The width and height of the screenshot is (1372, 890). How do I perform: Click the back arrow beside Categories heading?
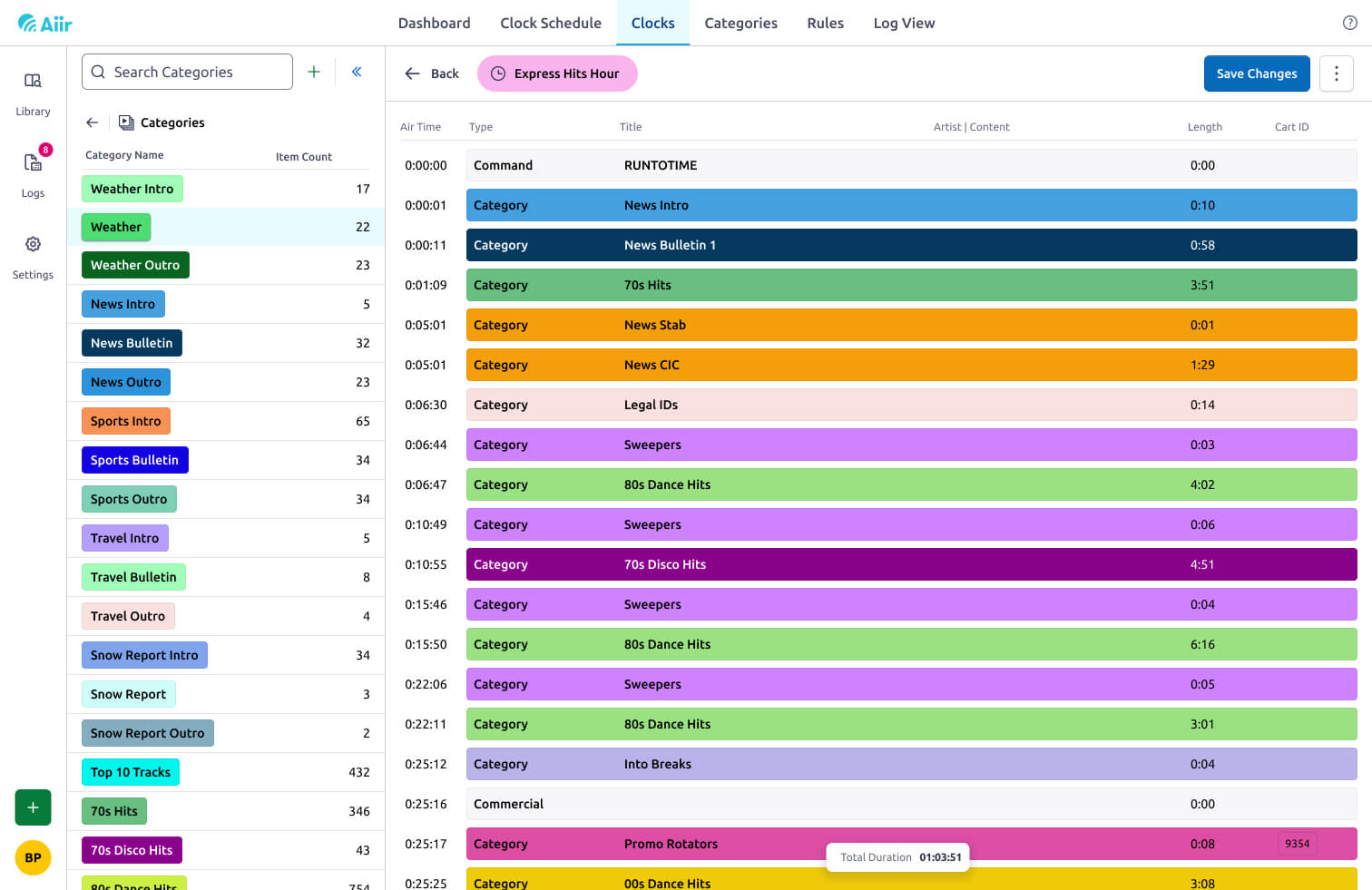92,122
